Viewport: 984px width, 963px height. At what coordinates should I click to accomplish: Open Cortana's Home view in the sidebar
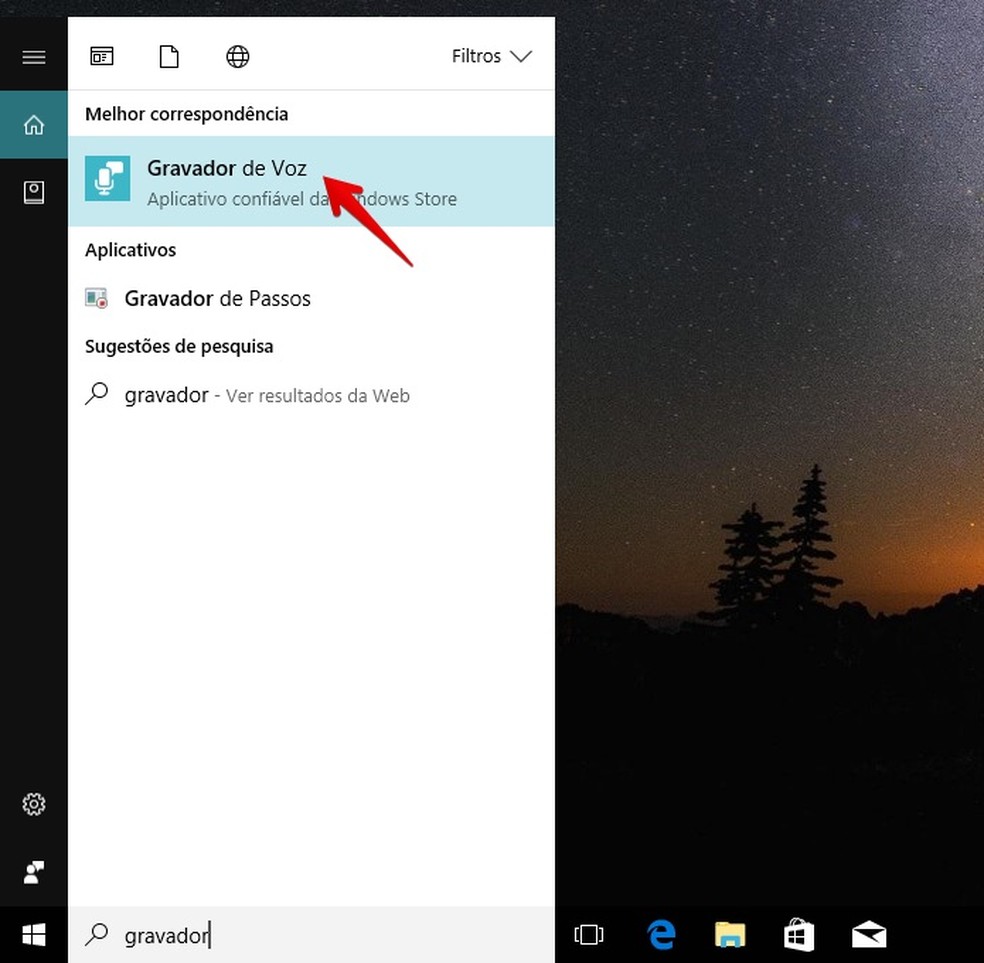click(33, 124)
